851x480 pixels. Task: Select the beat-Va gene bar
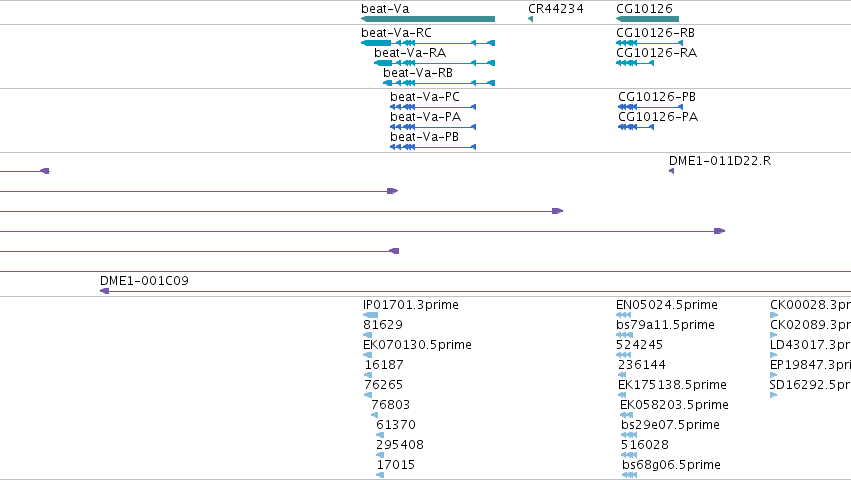[428, 19]
